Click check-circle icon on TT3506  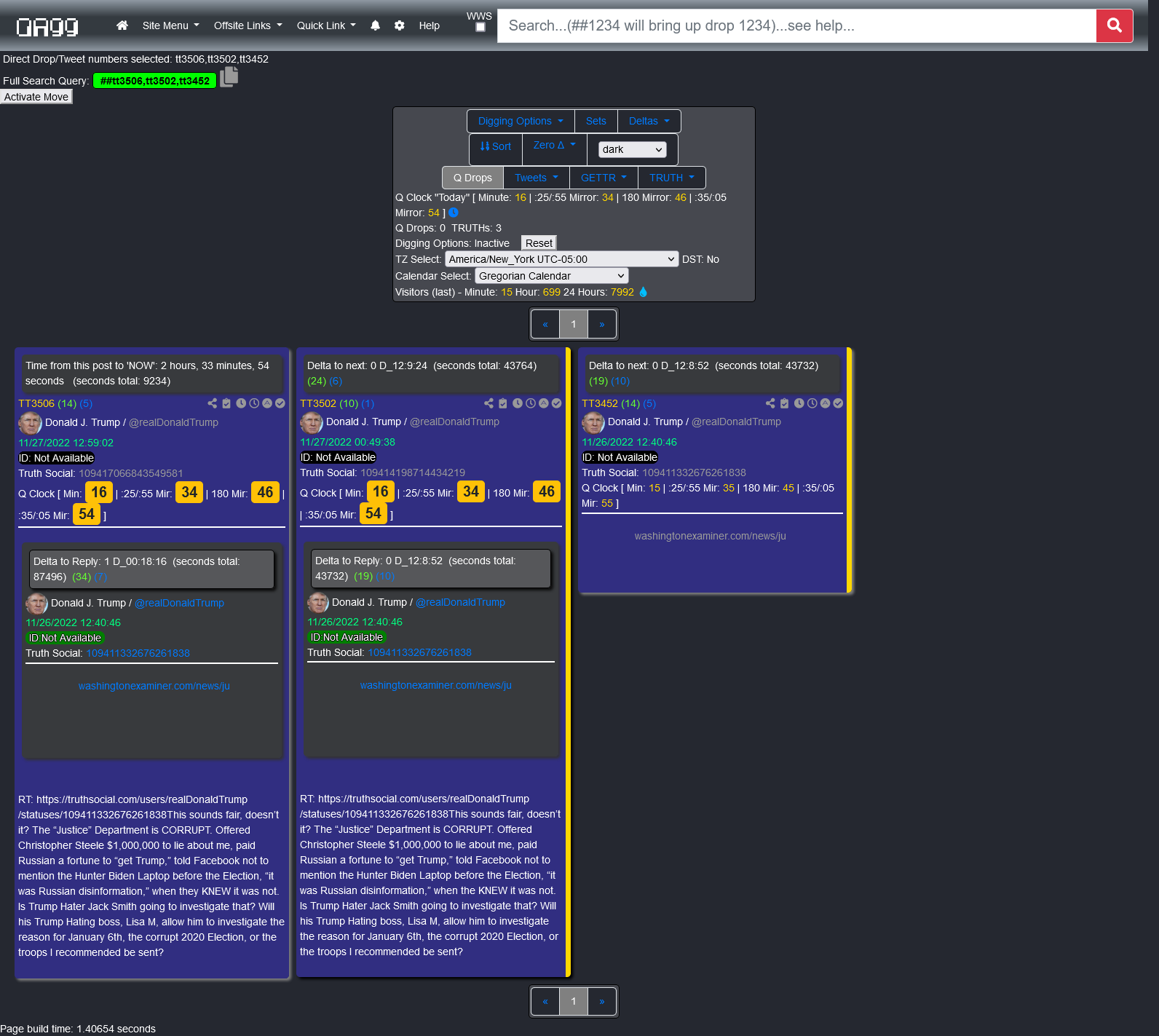280,403
